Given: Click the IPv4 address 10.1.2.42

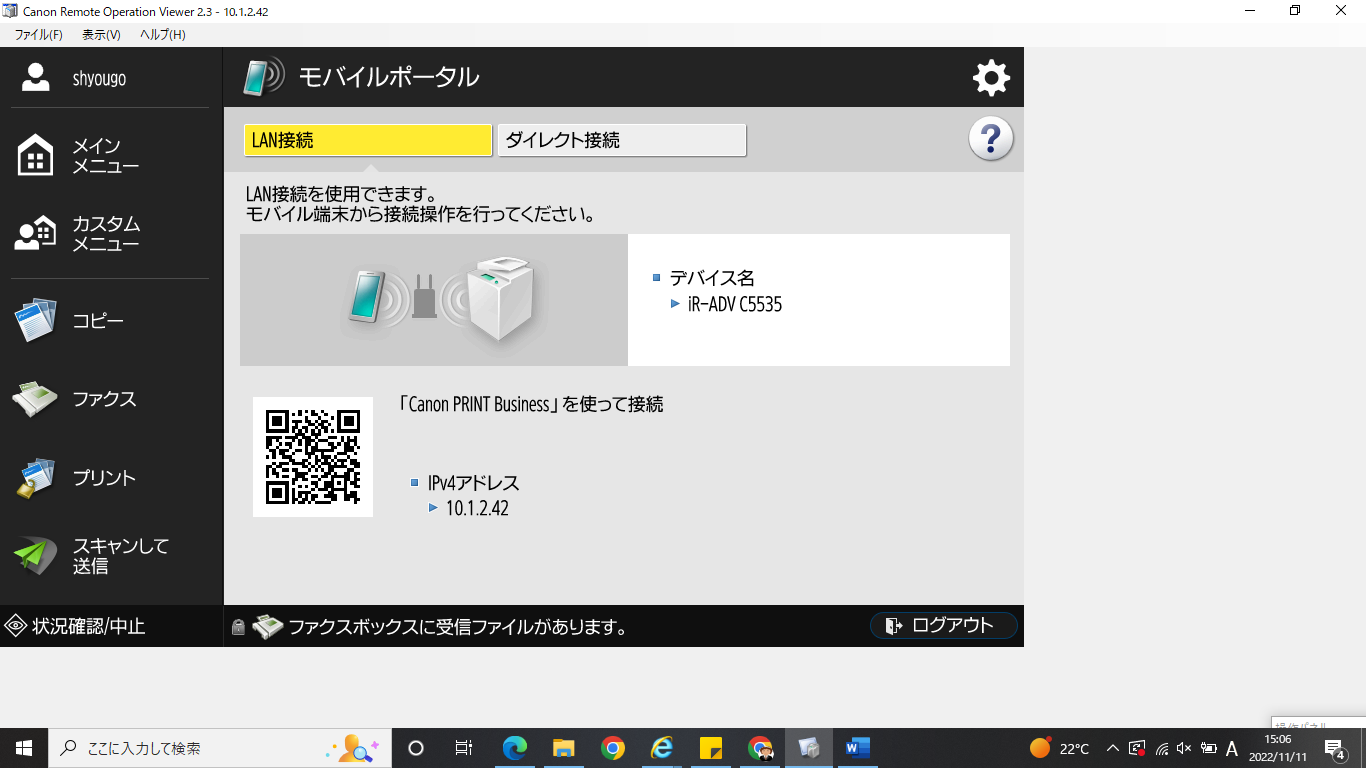Looking at the screenshot, I should pos(477,508).
